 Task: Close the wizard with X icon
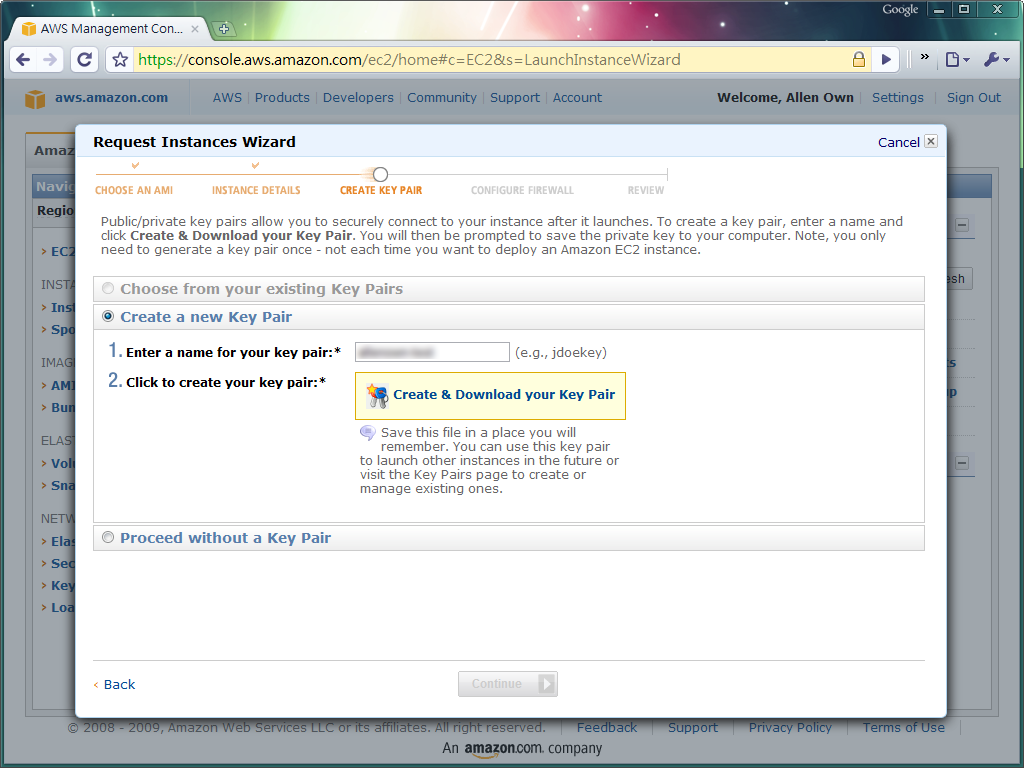[x=931, y=141]
